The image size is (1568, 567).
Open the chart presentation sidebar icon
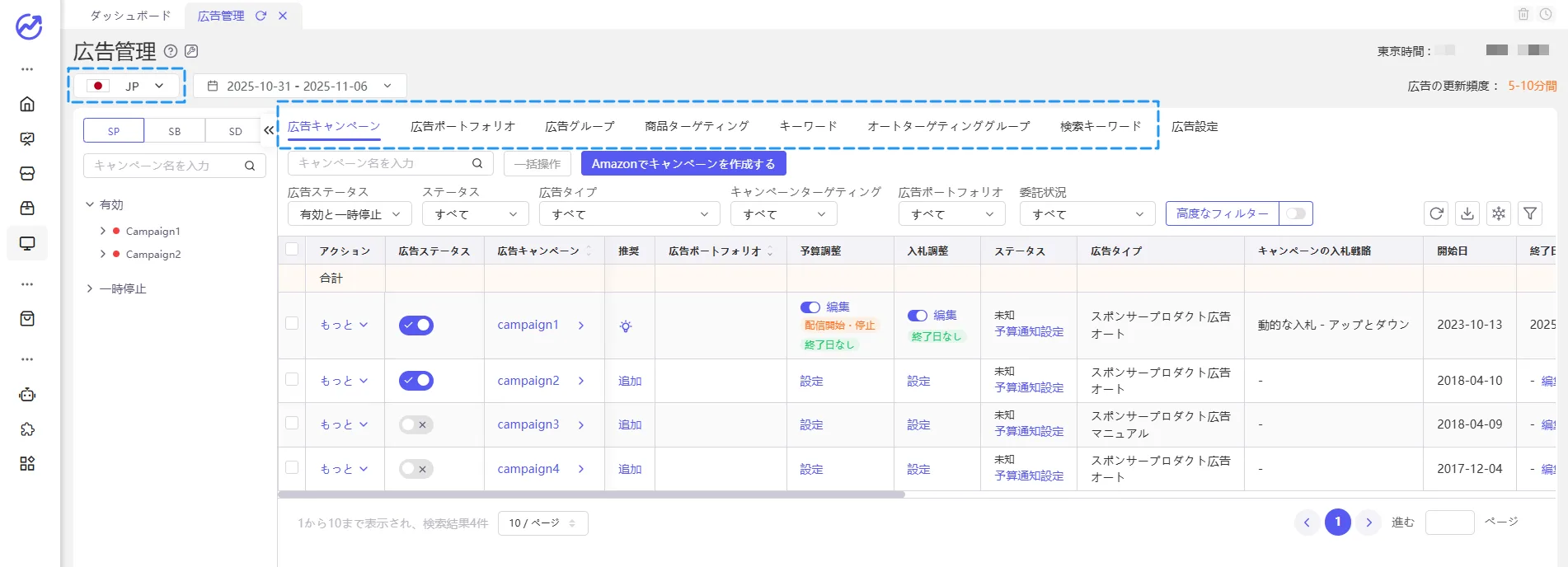[27, 138]
